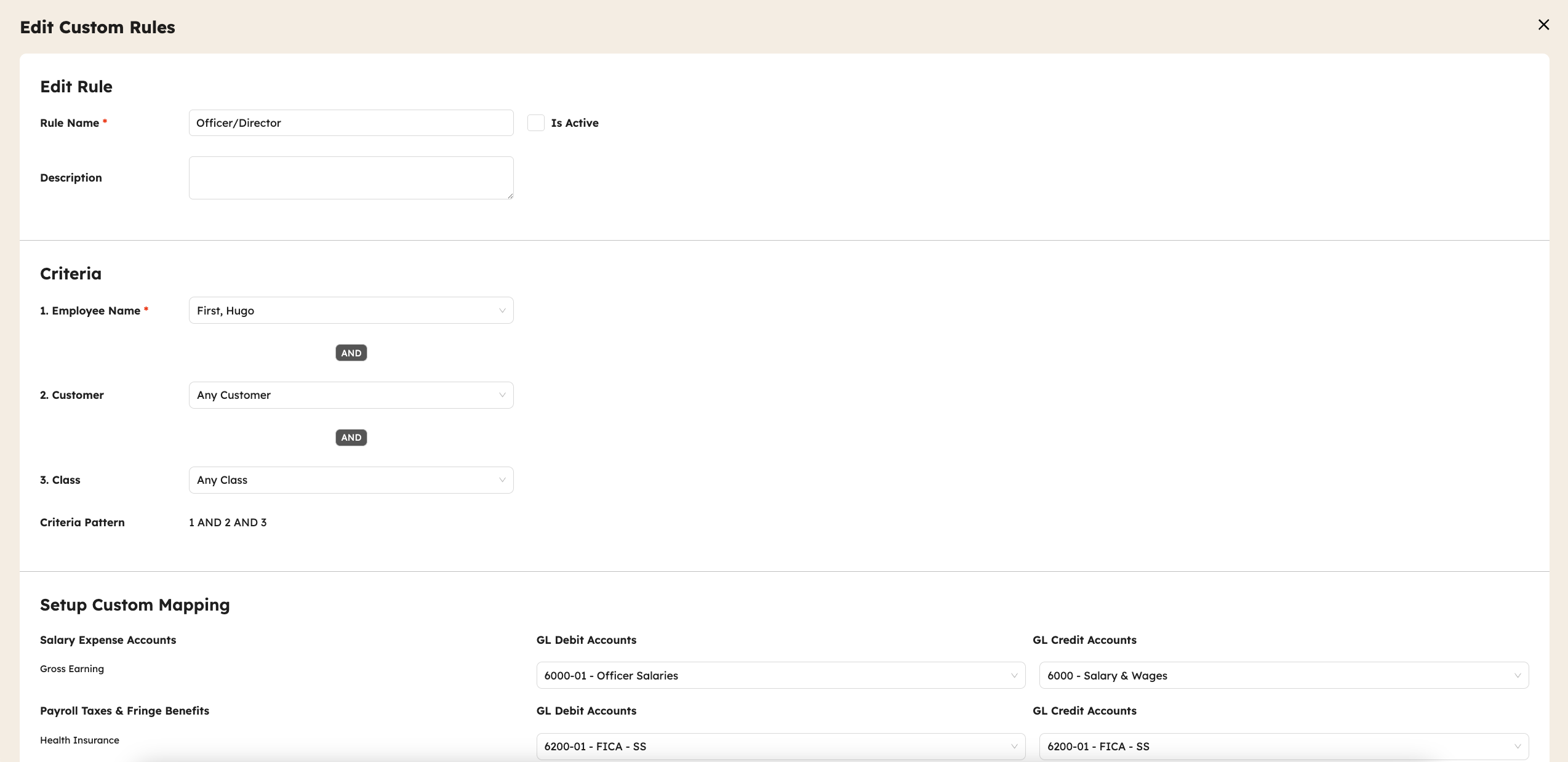Viewport: 1568px width, 762px height.
Task: Click the chevron on Officer Salaries dropdown
Action: [1014, 676]
